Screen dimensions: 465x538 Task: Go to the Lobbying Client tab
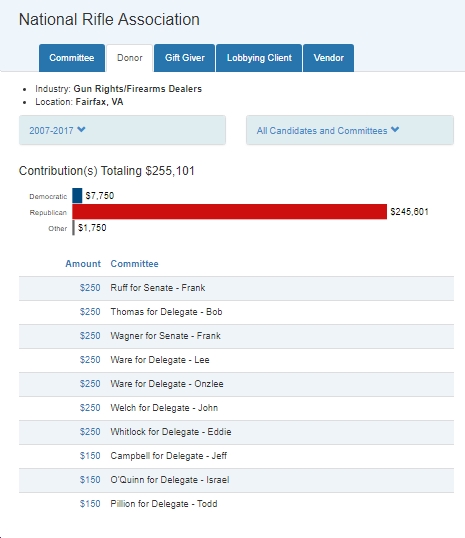click(x=259, y=58)
